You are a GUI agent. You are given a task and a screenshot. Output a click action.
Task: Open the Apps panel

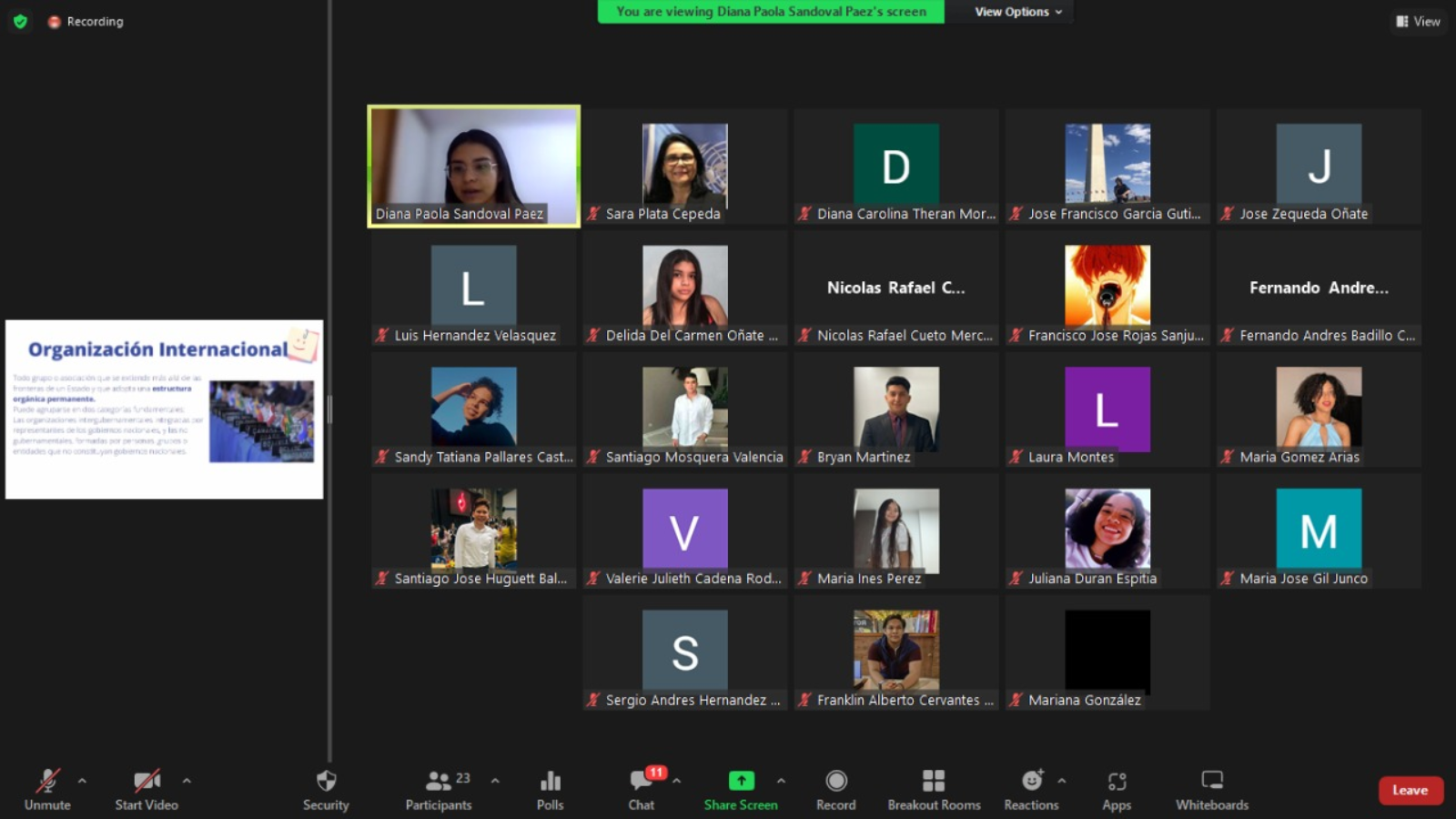click(1117, 790)
